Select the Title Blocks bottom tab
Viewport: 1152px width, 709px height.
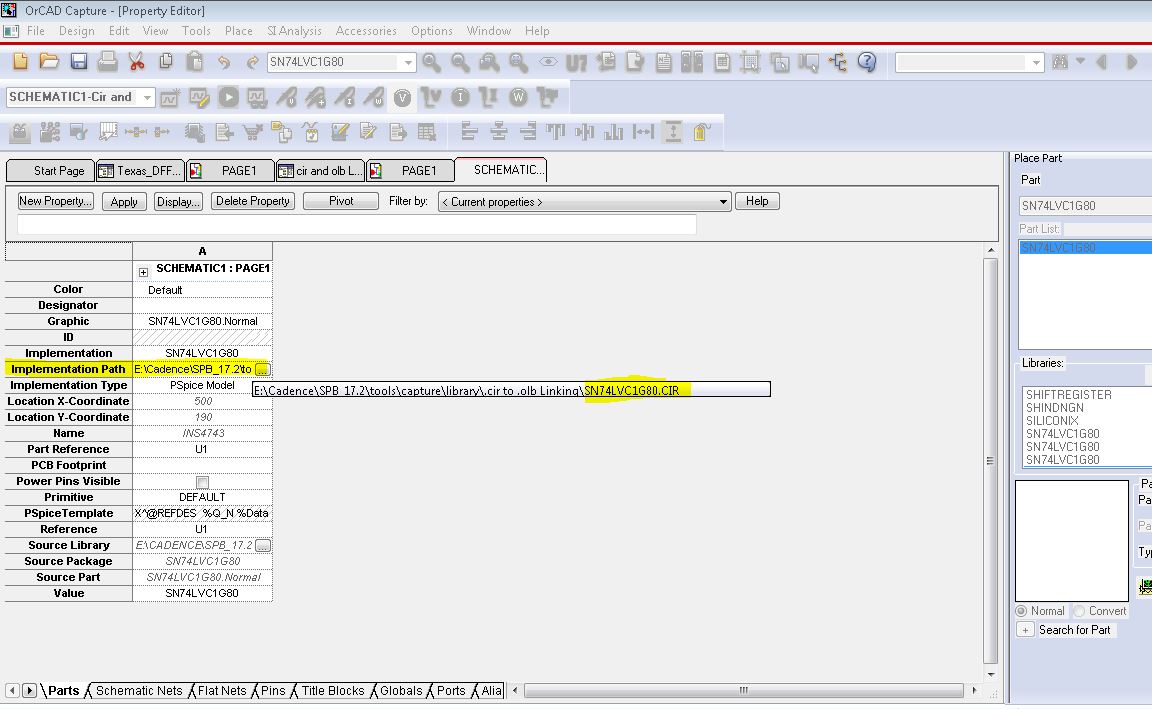pyautogui.click(x=333, y=691)
